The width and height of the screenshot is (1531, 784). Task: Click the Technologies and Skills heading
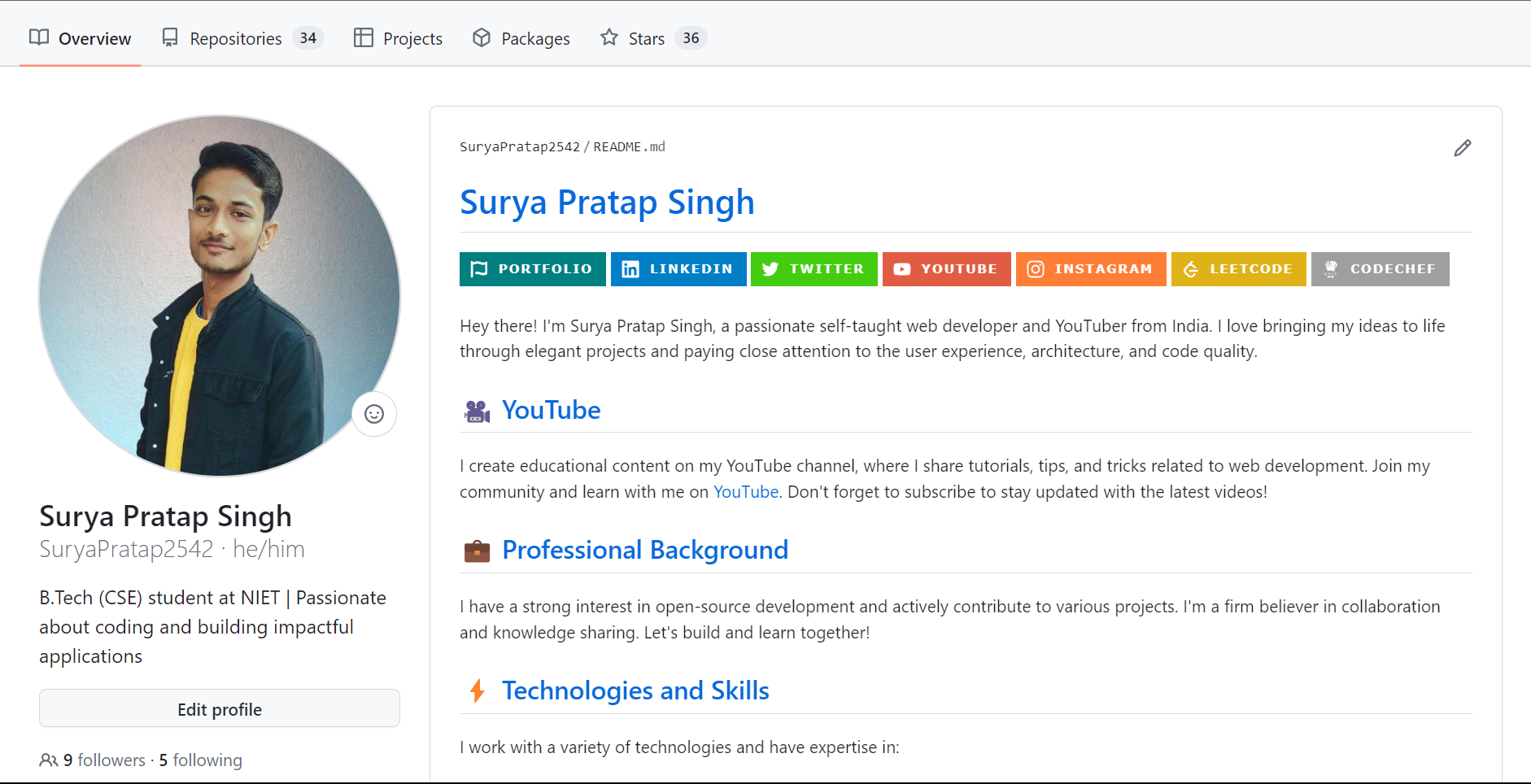(635, 690)
